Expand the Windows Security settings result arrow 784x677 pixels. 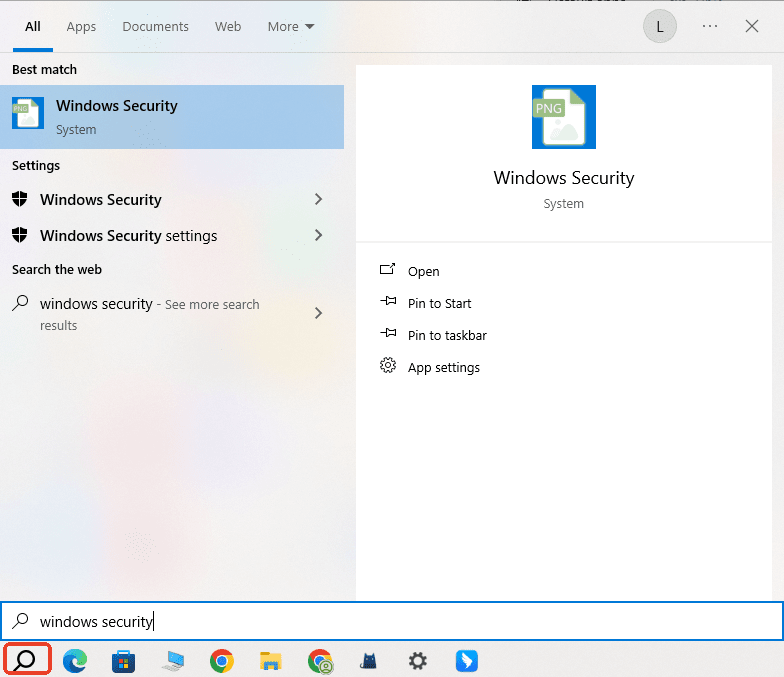319,236
